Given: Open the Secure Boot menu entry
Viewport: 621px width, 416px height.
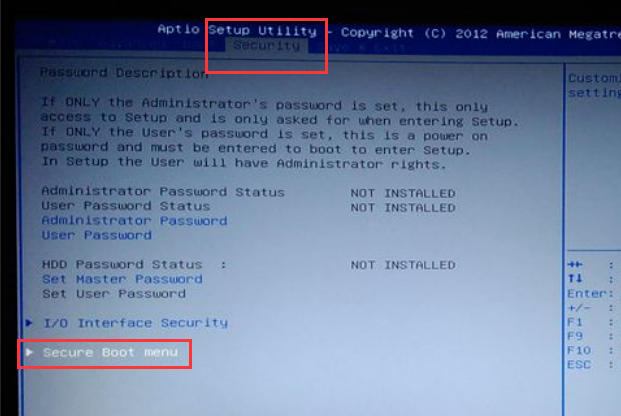Looking at the screenshot, I should click(x=110, y=352).
